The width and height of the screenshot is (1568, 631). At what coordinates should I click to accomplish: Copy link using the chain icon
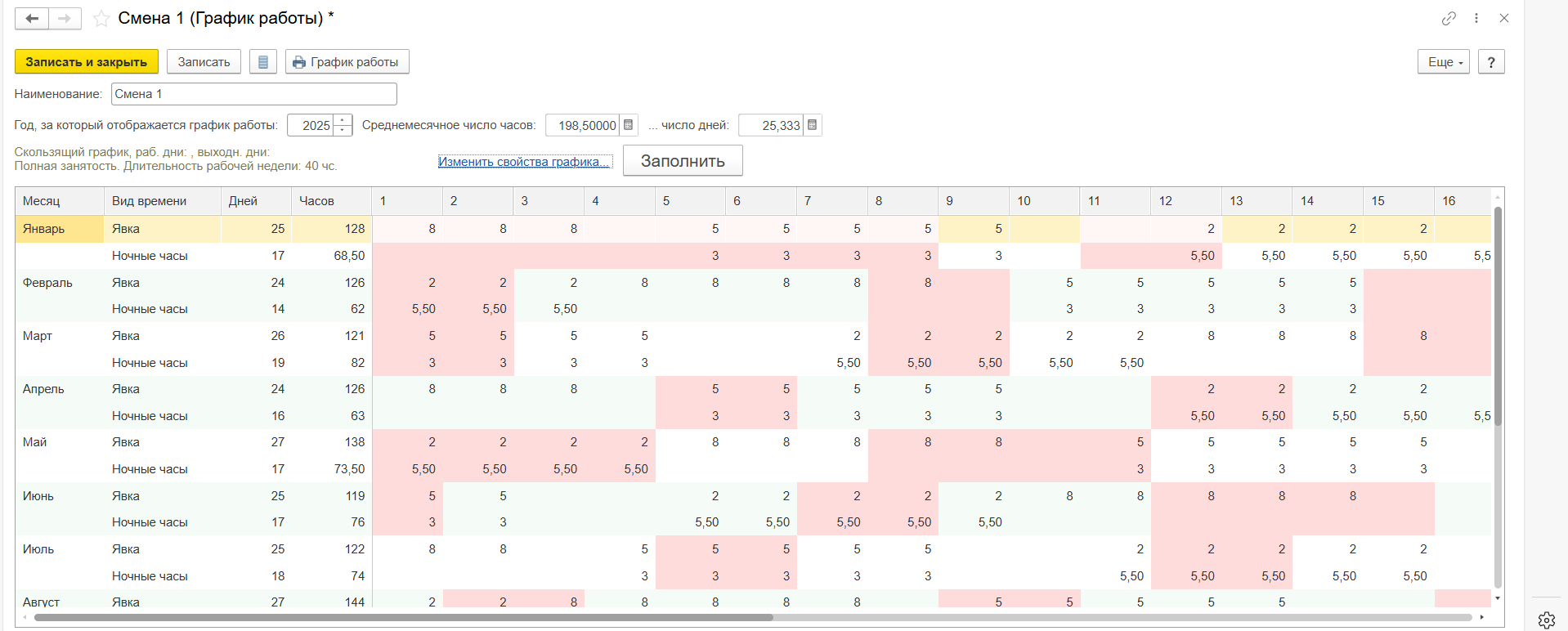(1449, 18)
